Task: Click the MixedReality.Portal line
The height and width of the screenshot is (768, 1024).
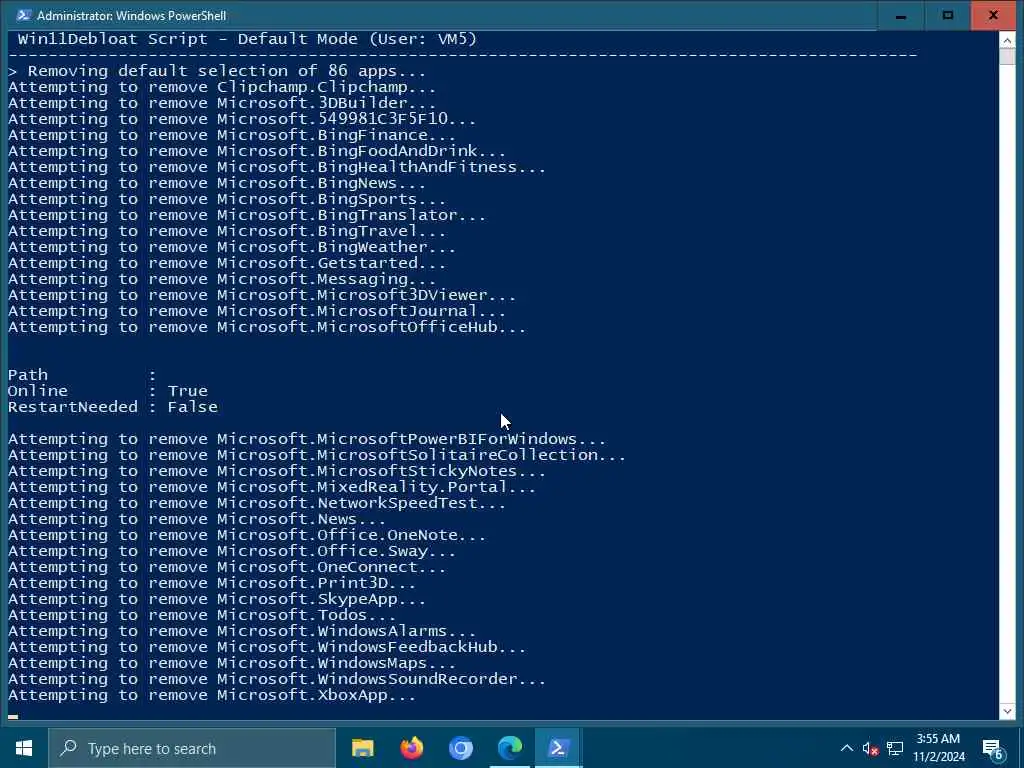Action: 272,487
